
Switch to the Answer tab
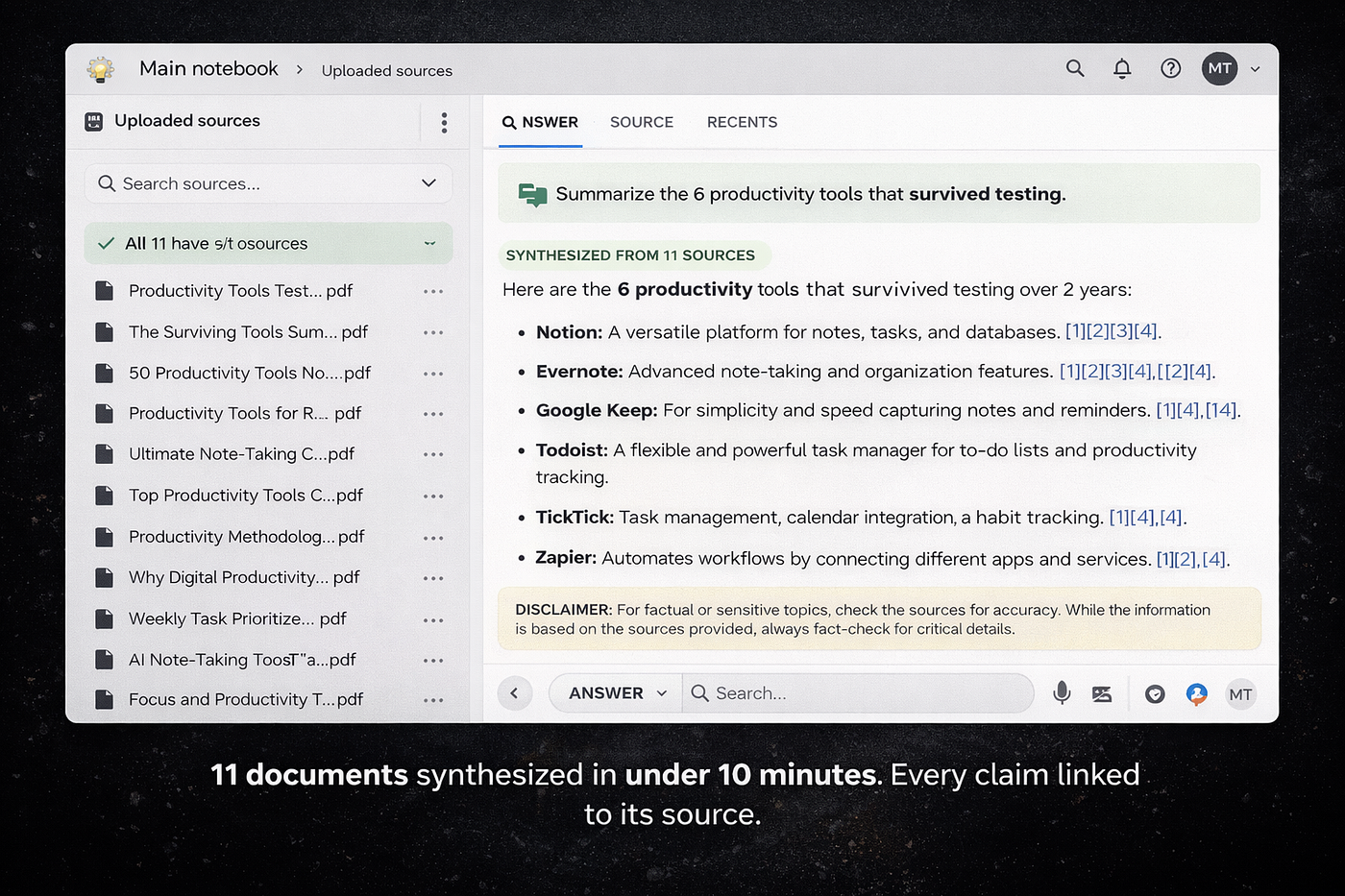tap(540, 123)
